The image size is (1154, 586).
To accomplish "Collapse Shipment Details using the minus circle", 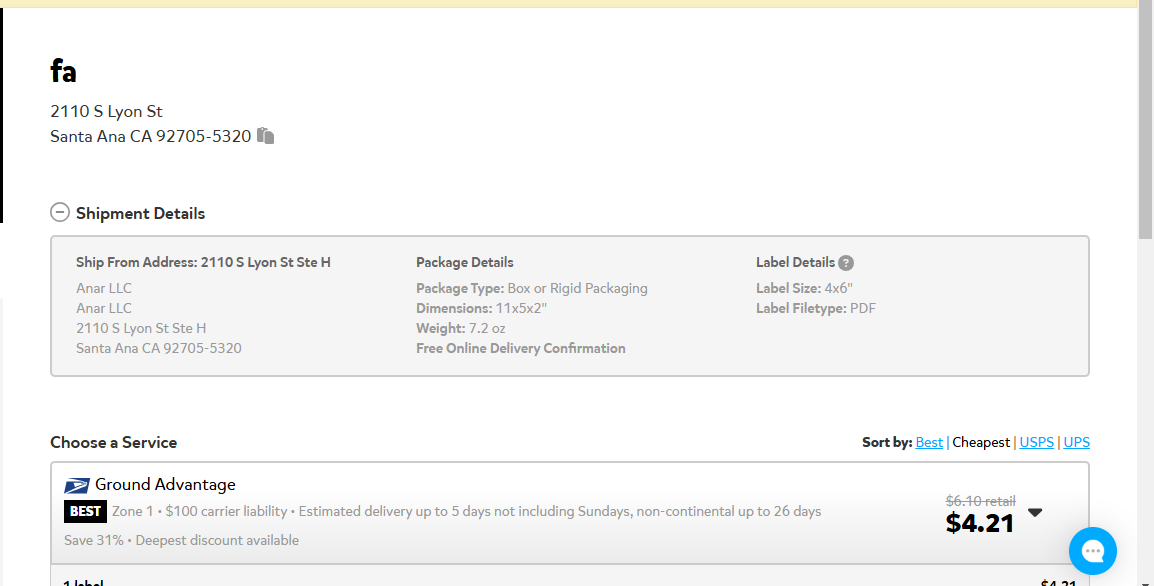I will click(60, 213).
